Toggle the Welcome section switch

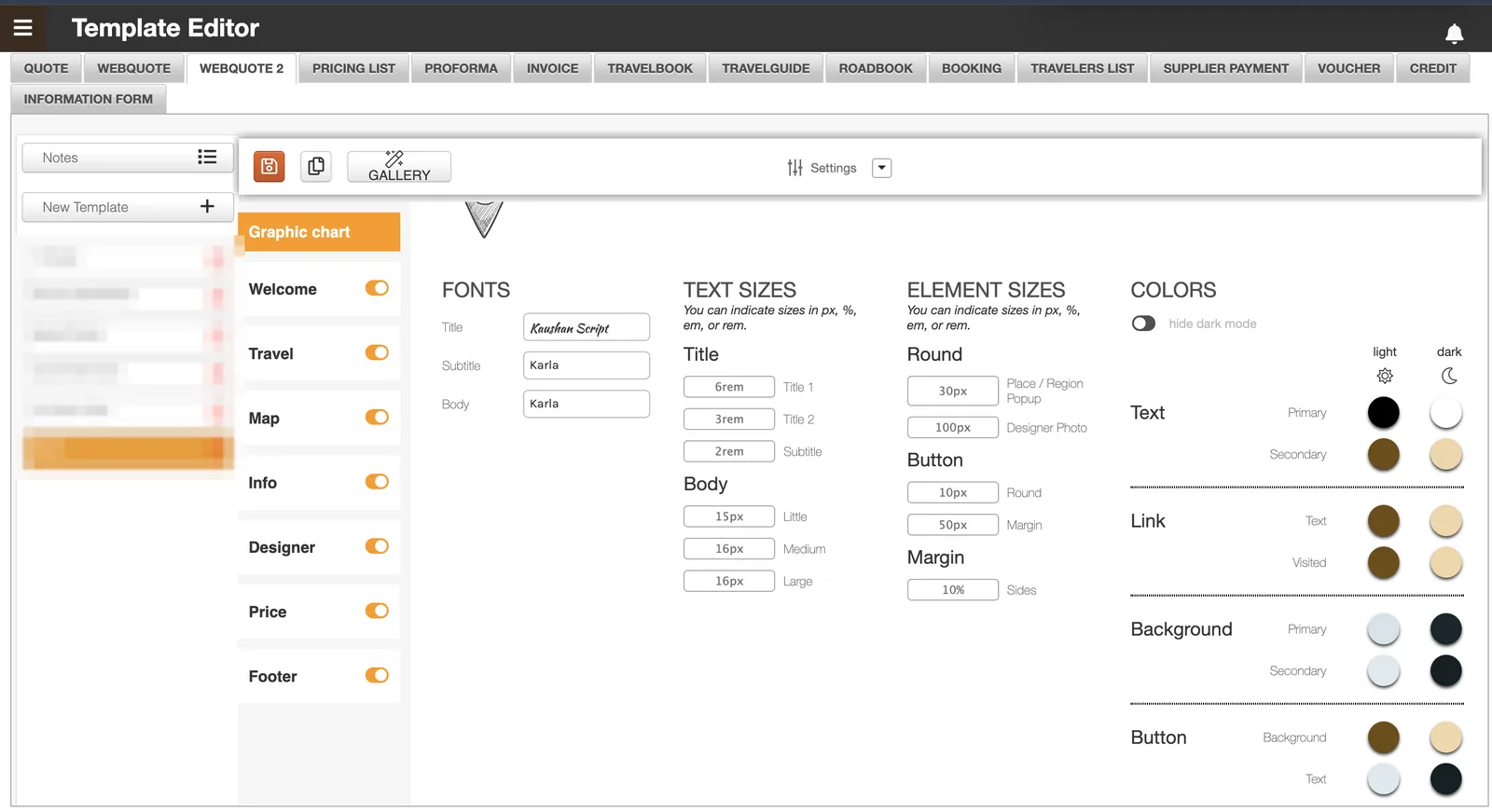pos(377,288)
